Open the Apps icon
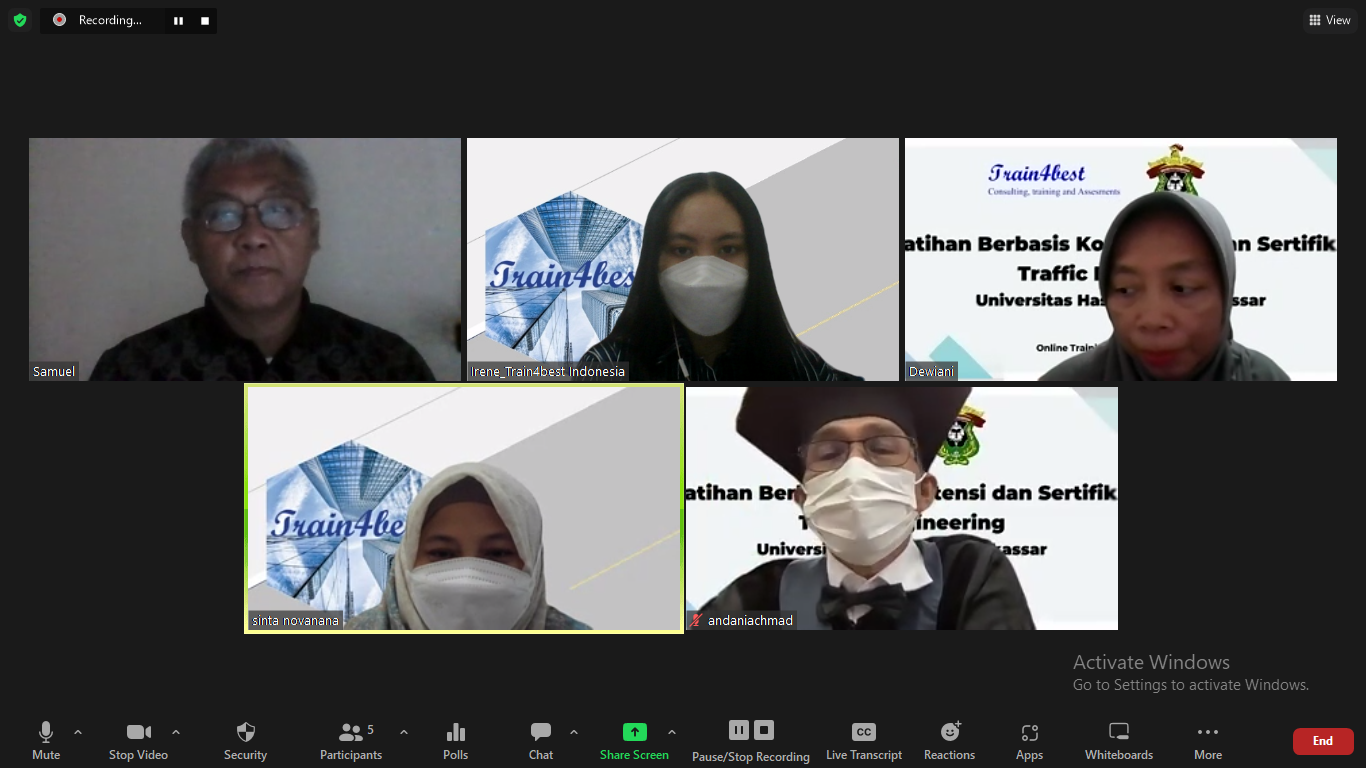 click(x=1029, y=740)
